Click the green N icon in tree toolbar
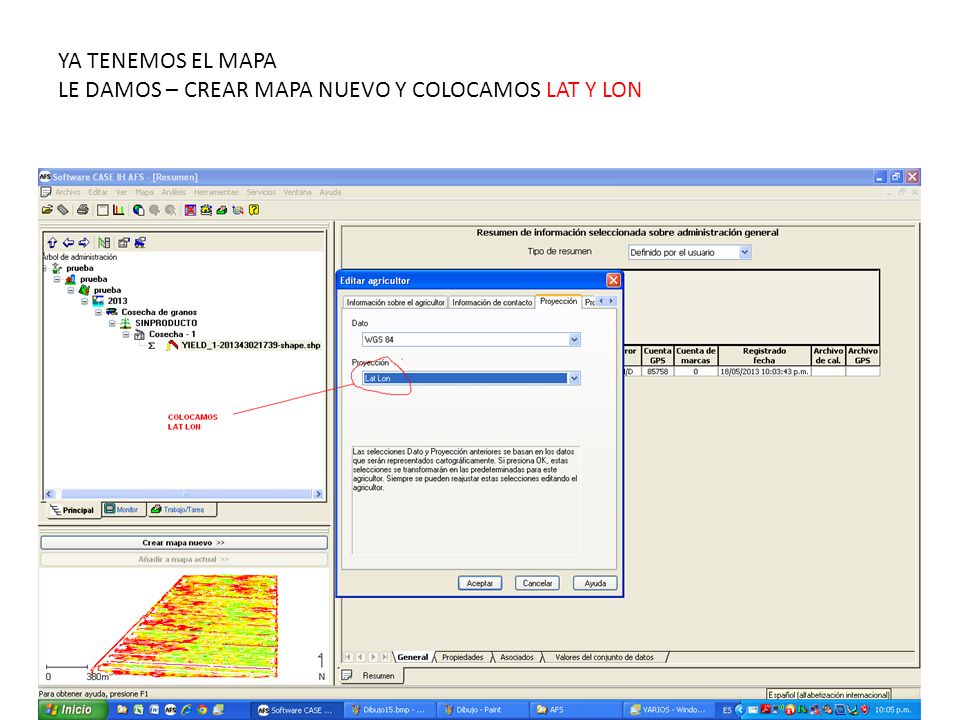 104,242
